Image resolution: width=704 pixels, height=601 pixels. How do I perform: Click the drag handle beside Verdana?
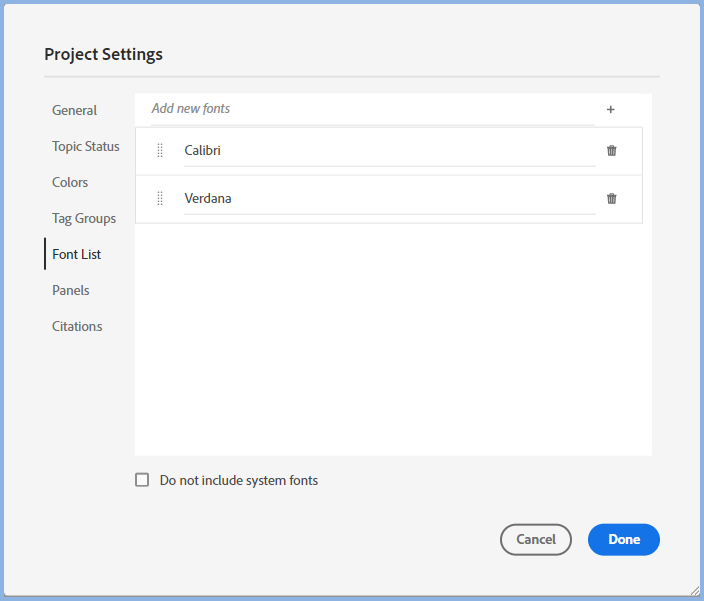coord(160,199)
